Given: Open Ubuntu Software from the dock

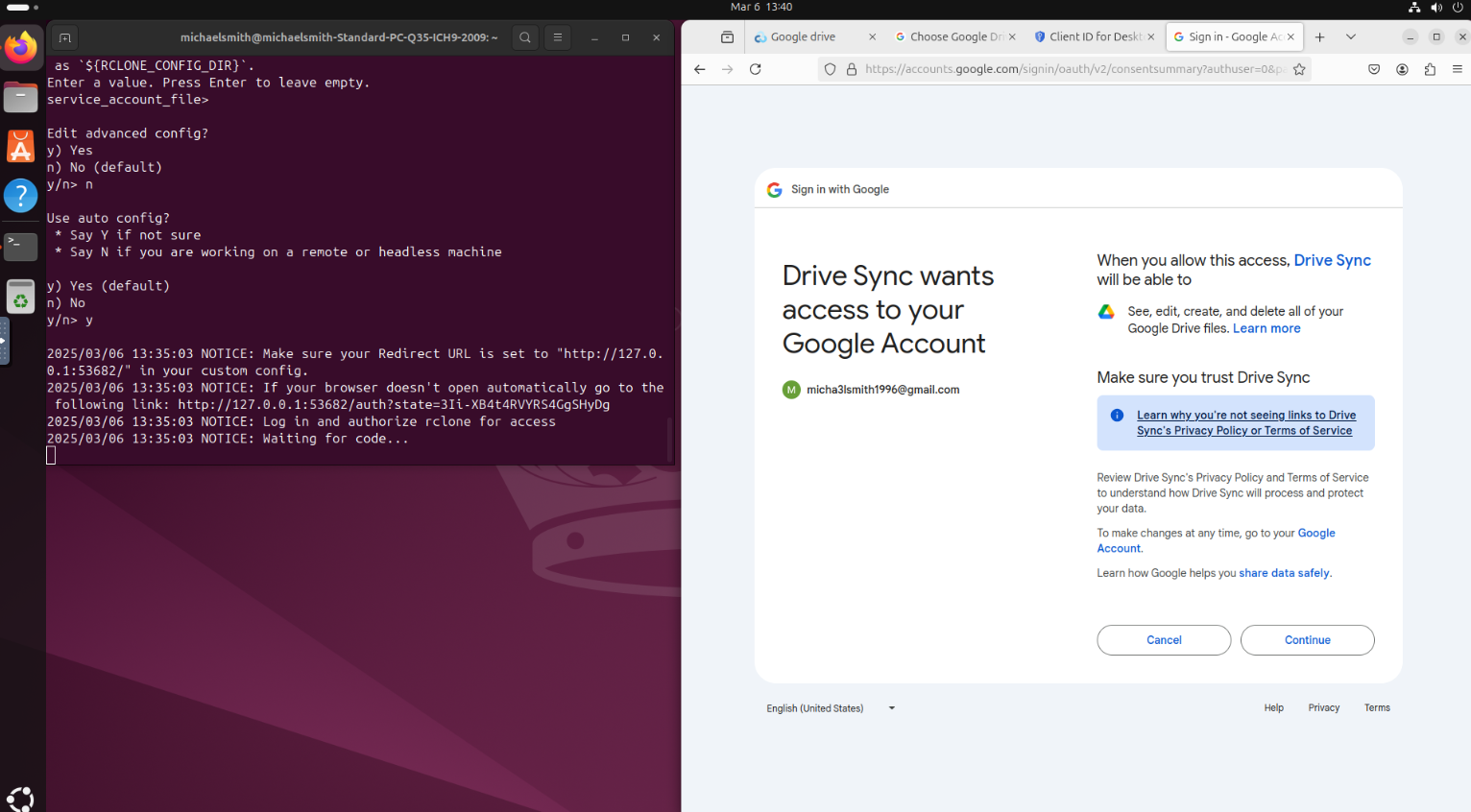Looking at the screenshot, I should click(x=20, y=147).
